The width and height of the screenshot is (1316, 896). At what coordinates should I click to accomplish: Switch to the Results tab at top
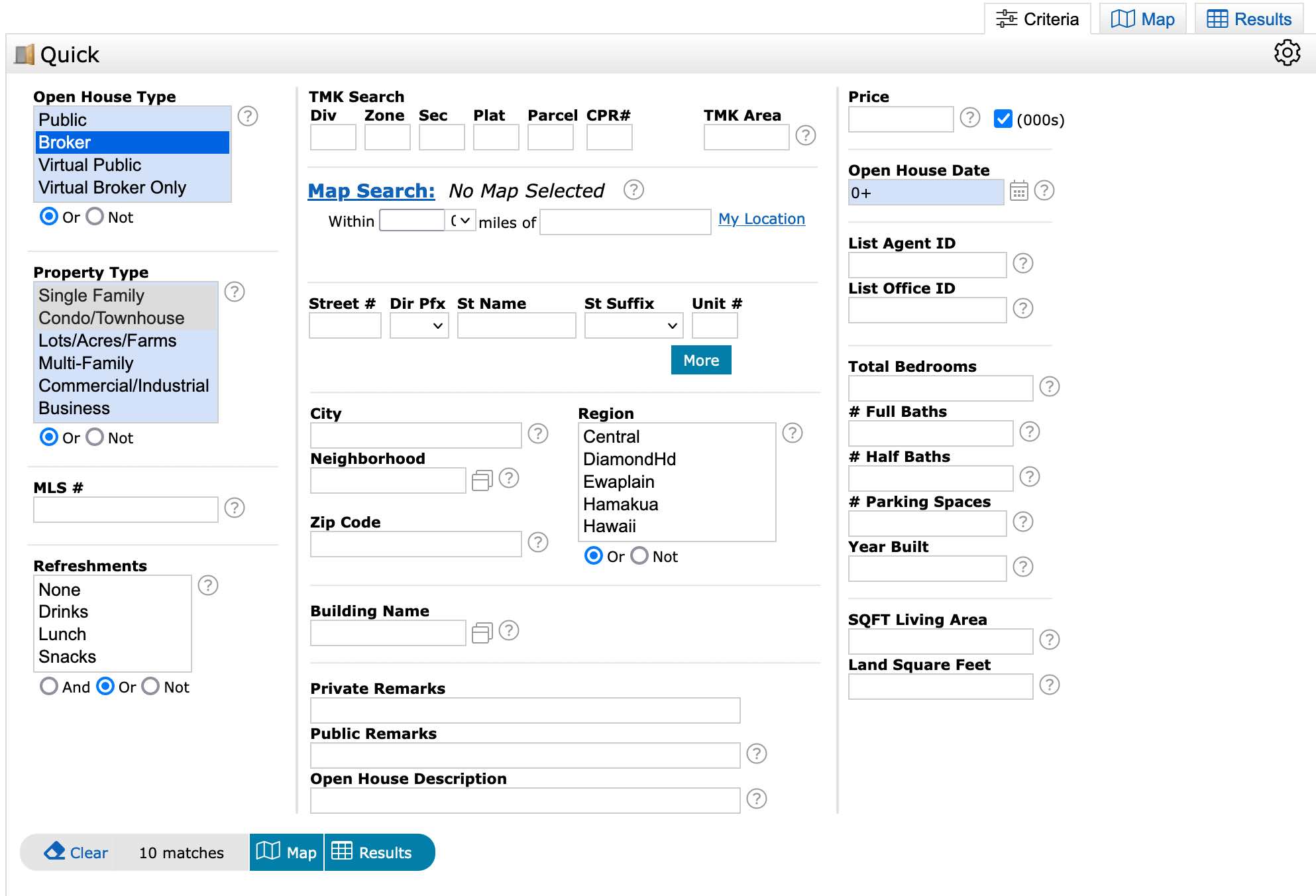pyautogui.click(x=1249, y=19)
